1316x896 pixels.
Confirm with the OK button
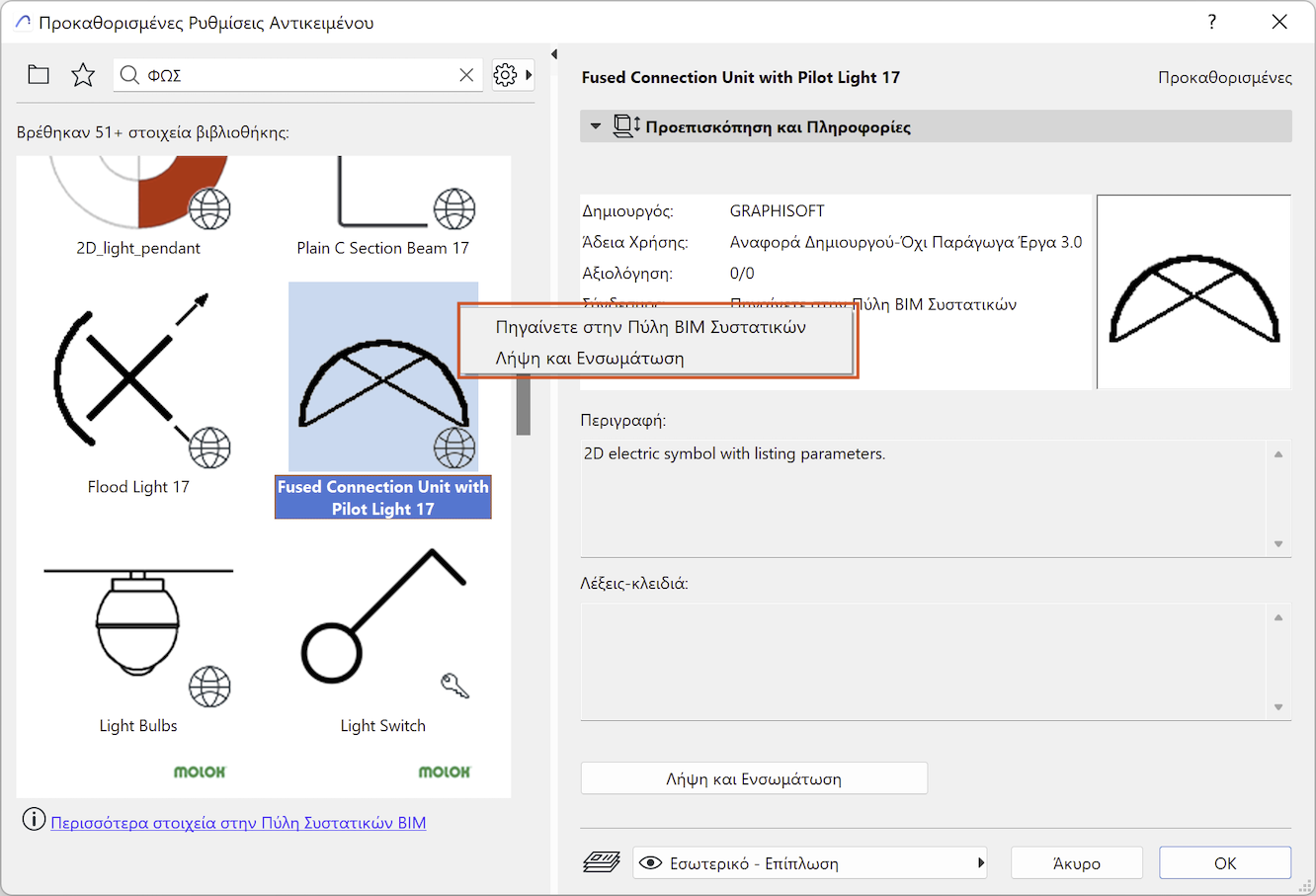[x=1224, y=862]
